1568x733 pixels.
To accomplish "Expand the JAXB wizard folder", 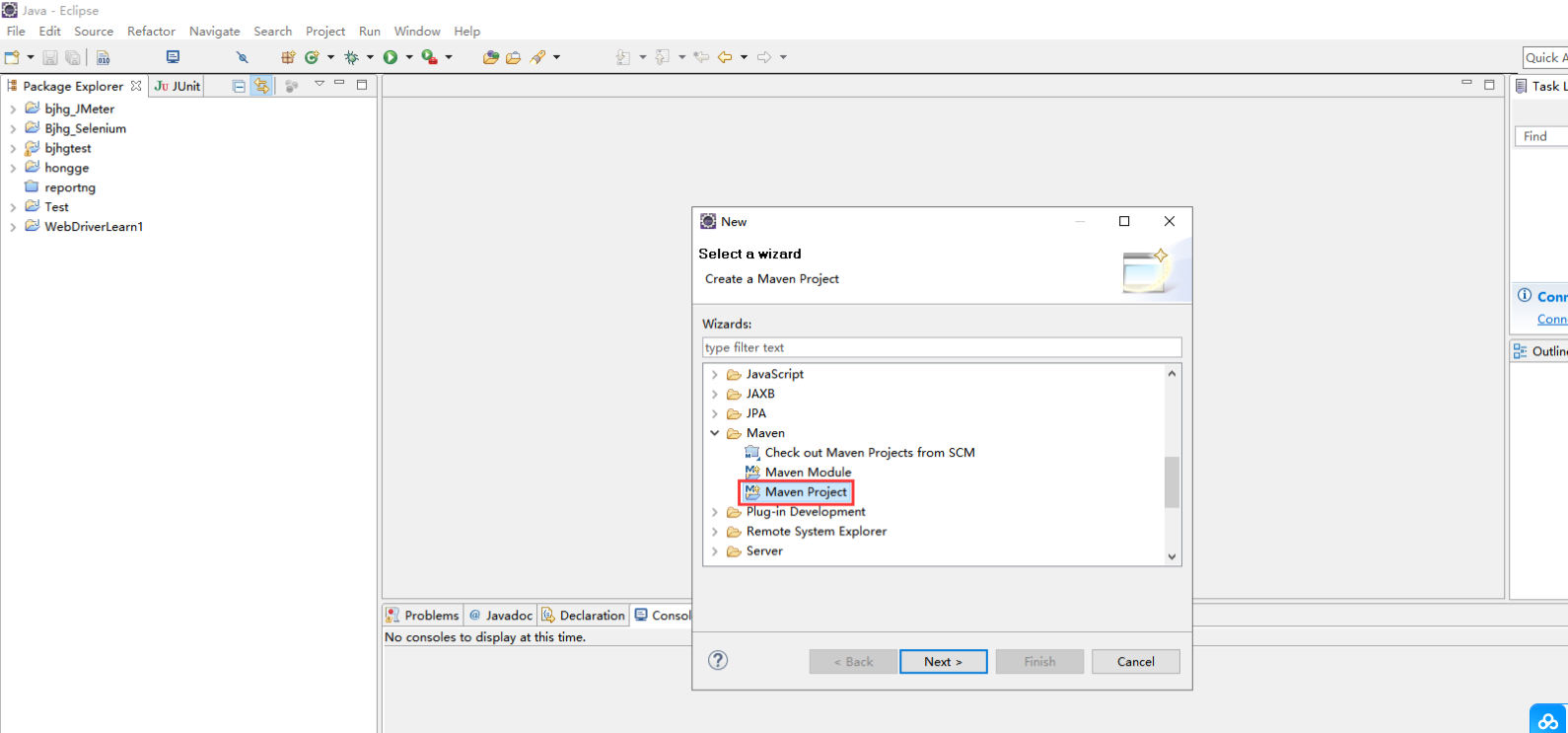I will [715, 395].
